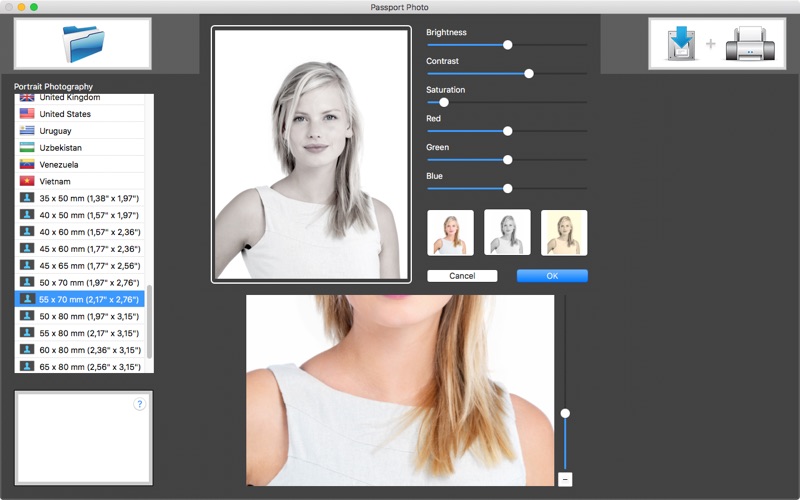Pick the 35 x 50 mm photo size
This screenshot has width=800, height=500.
point(88,198)
